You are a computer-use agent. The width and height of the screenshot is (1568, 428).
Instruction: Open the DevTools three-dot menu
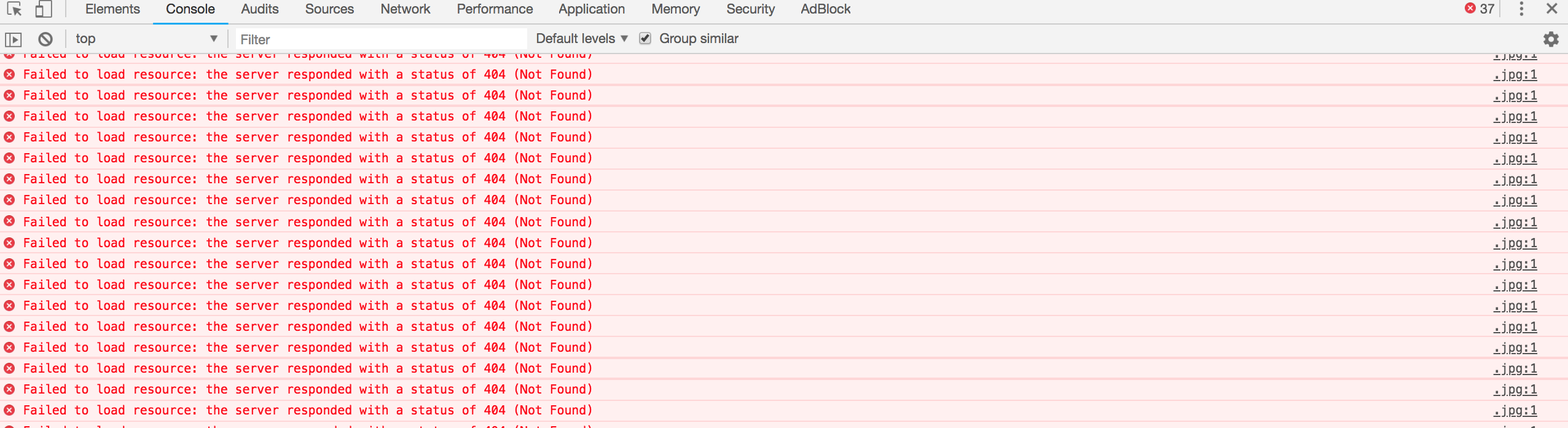point(1521,9)
